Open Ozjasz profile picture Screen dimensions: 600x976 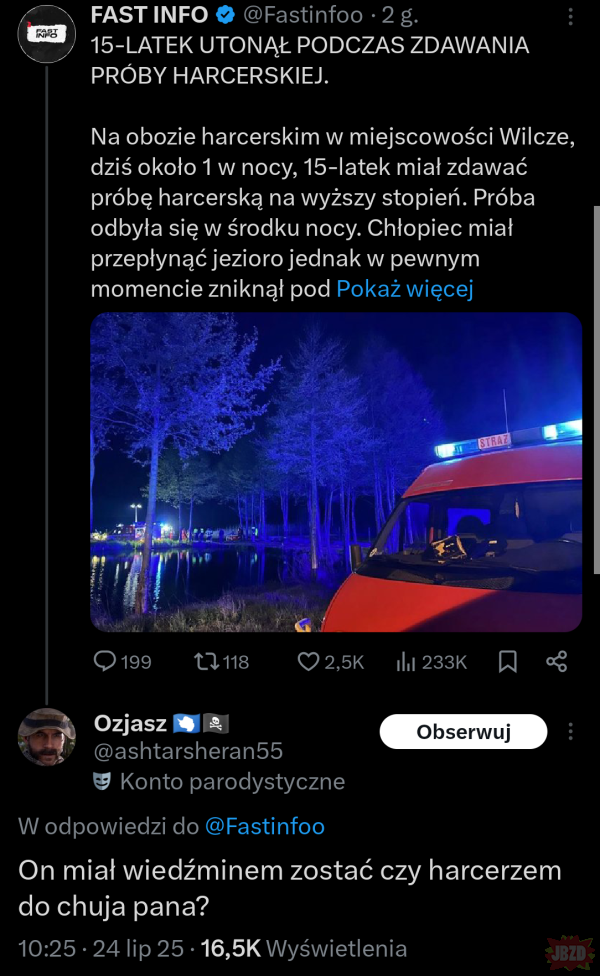pyautogui.click(x=46, y=737)
